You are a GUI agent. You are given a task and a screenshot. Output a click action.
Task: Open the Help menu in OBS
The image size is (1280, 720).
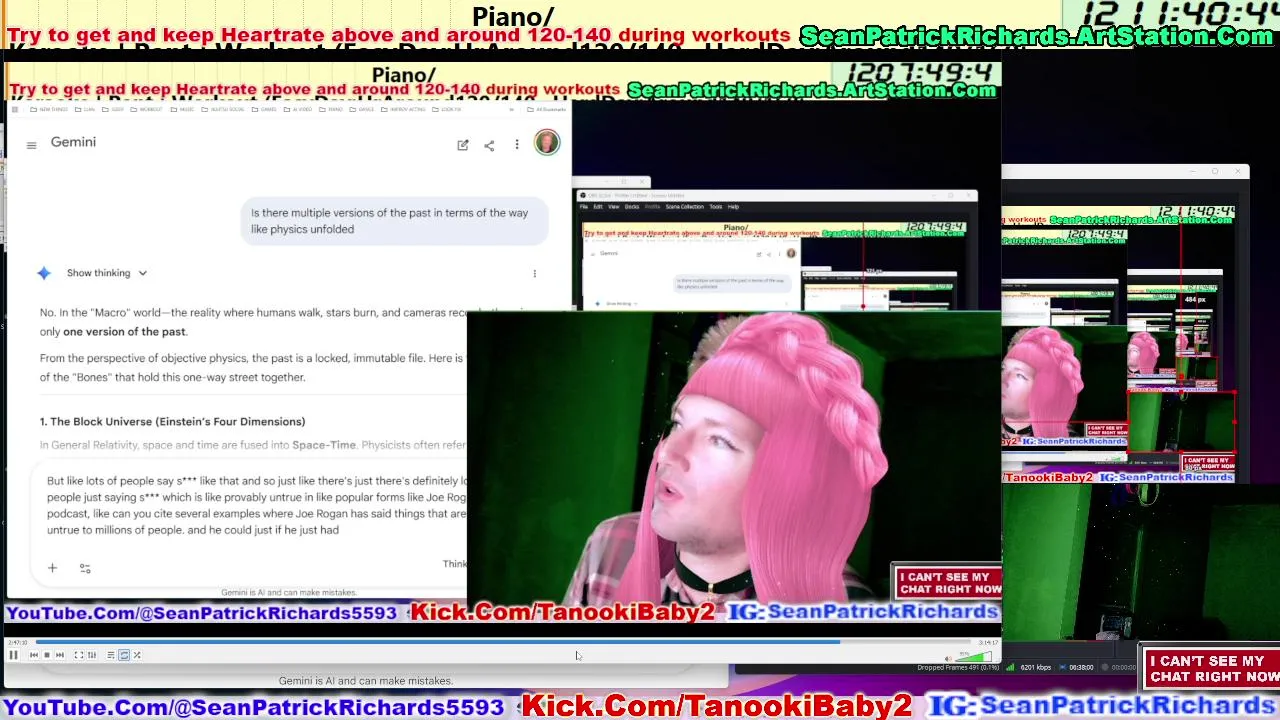[x=733, y=207]
